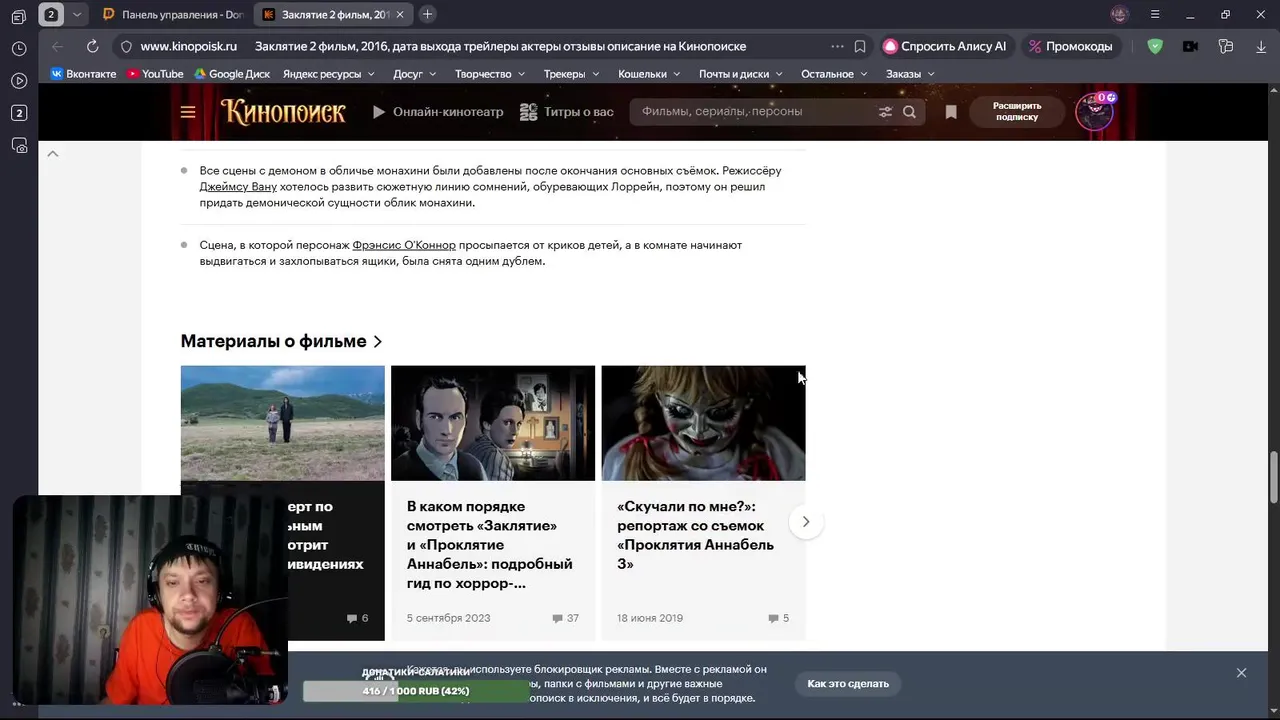The height and width of the screenshot is (720, 1280).
Task: Click the www.kinopoisk.ru address field
Action: 188,46
